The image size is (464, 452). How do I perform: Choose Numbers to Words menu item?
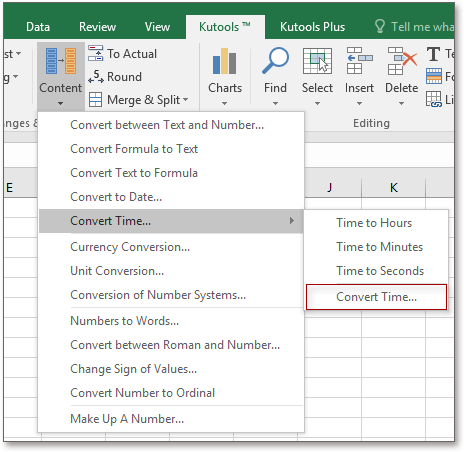pyautogui.click(x=171, y=321)
